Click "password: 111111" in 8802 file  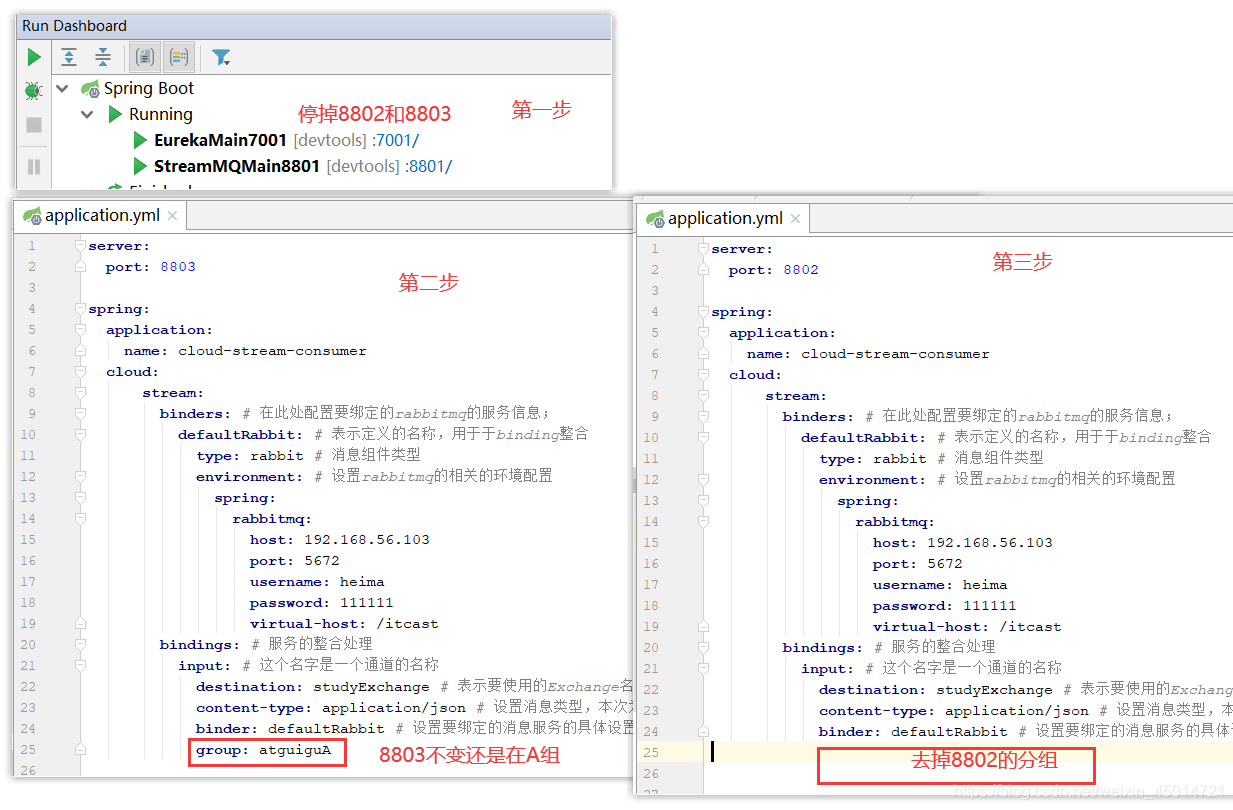[x=944, y=606]
